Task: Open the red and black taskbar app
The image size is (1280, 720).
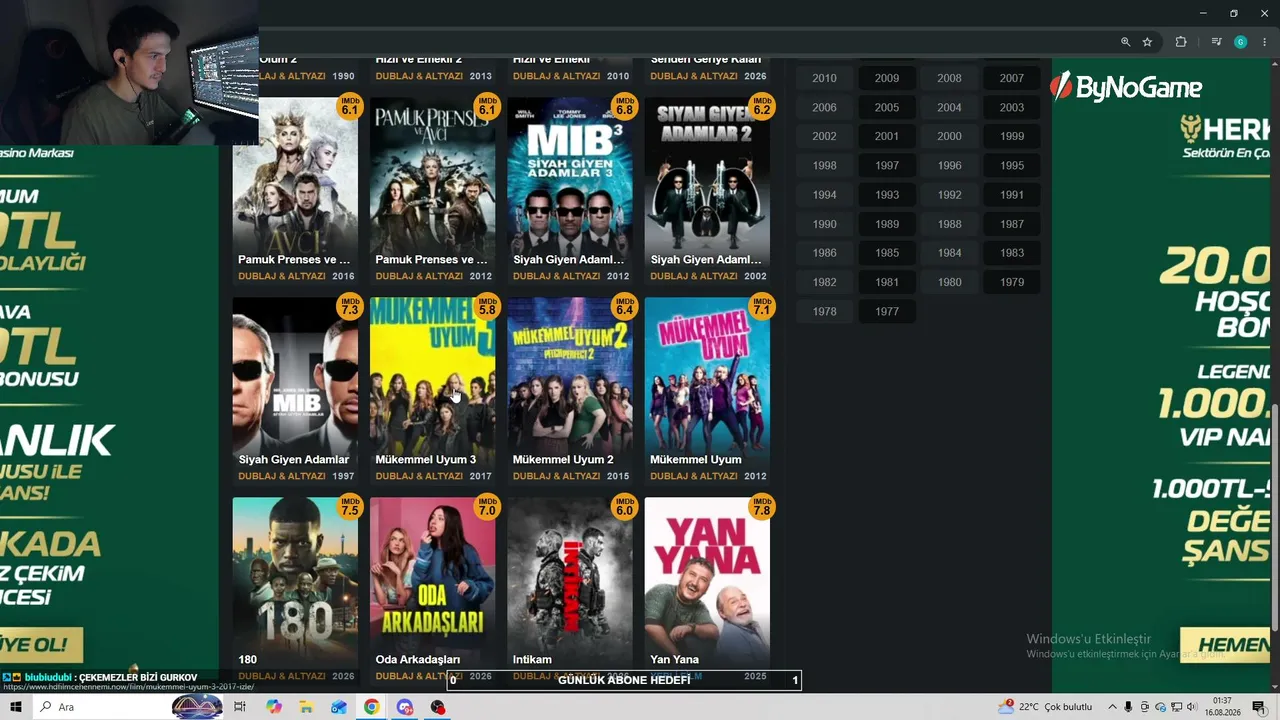Action: (x=437, y=707)
